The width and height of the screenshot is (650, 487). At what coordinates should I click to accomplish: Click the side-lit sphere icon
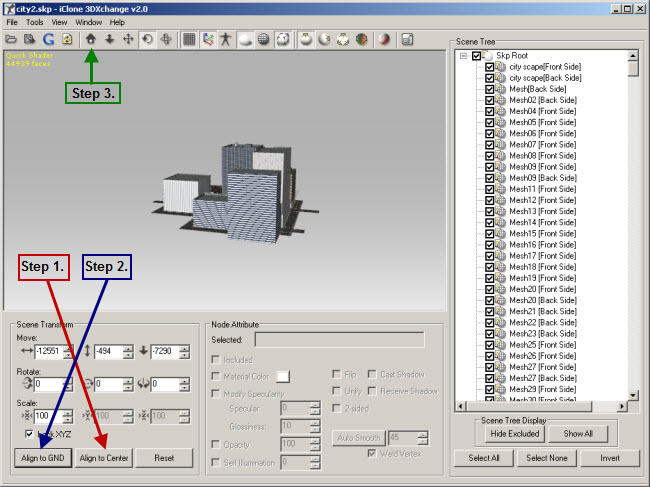click(324, 39)
